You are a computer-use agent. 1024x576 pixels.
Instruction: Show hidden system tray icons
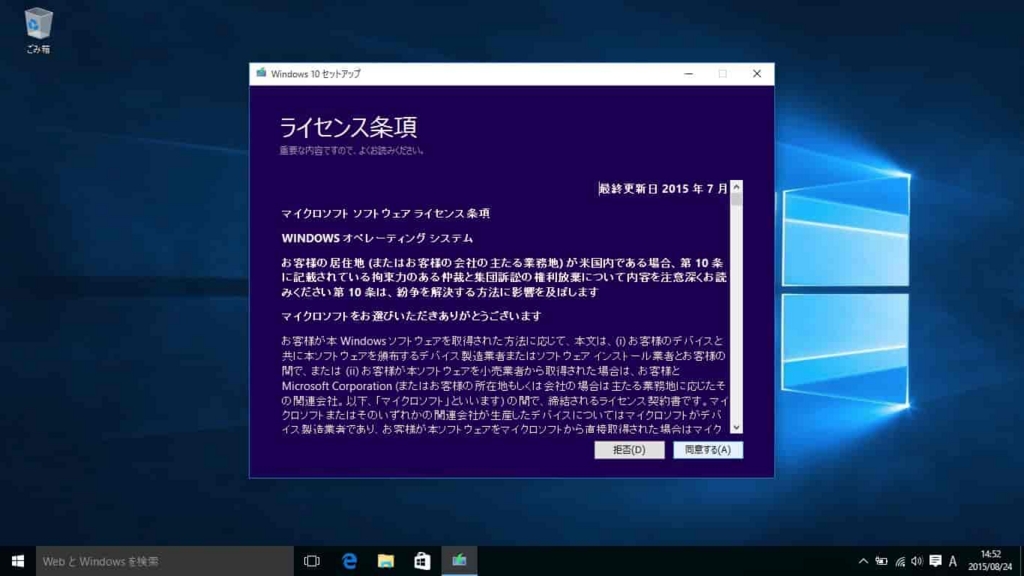(x=863, y=561)
